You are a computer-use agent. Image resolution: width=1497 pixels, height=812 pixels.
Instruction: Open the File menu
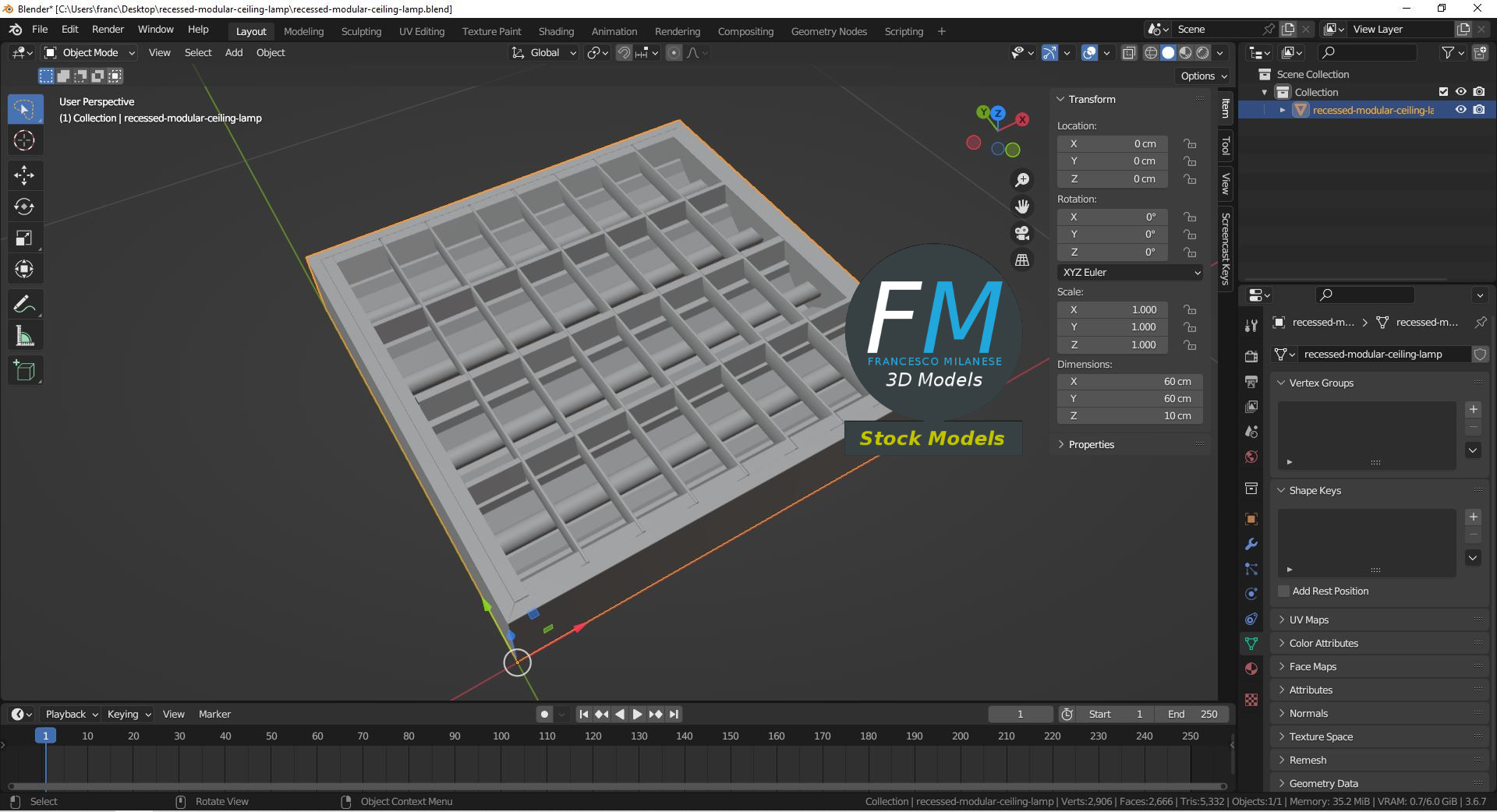pyautogui.click(x=40, y=30)
